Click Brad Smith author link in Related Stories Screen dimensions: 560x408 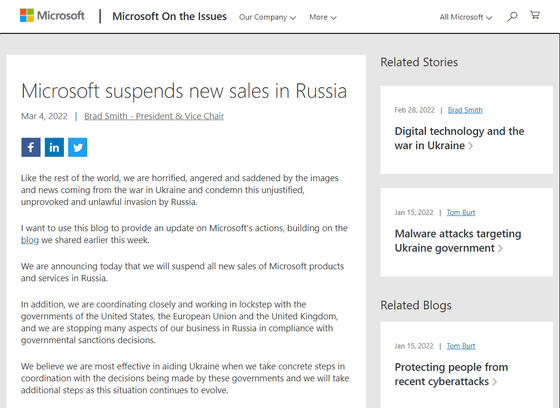tap(465, 110)
